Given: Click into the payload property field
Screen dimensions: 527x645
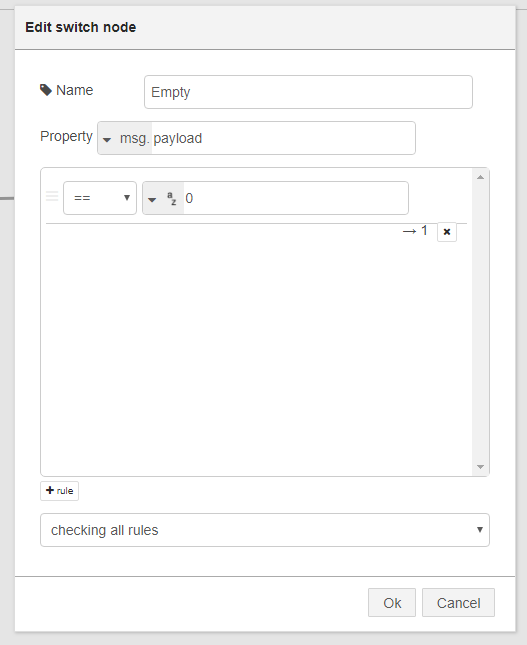Looking at the screenshot, I should pyautogui.click(x=283, y=138).
